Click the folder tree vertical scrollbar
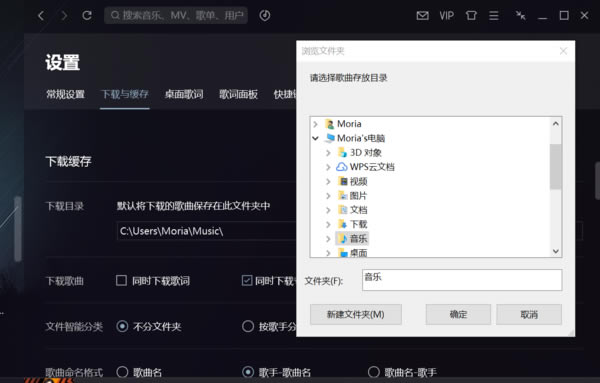The height and width of the screenshot is (383, 600). coord(556,187)
